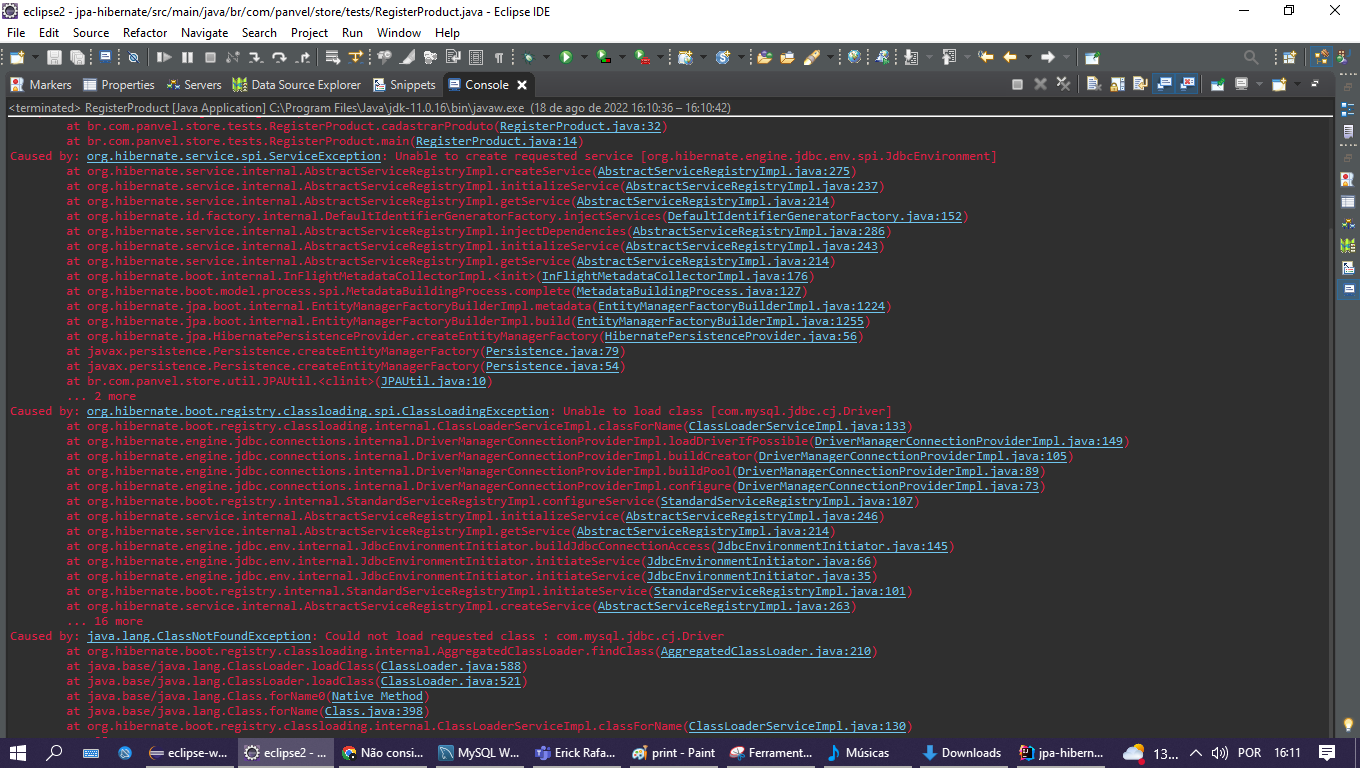Toggle Show Console When Standard Error Changes
The height and width of the screenshot is (768, 1360).
[x=1187, y=84]
